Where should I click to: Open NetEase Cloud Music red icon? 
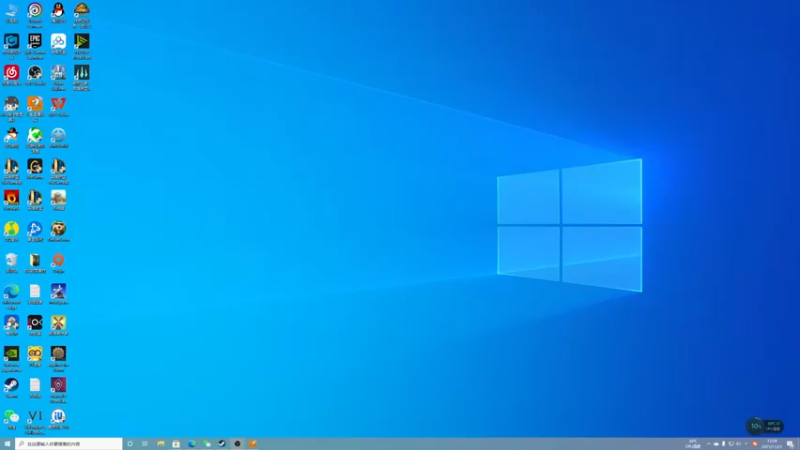(11, 72)
